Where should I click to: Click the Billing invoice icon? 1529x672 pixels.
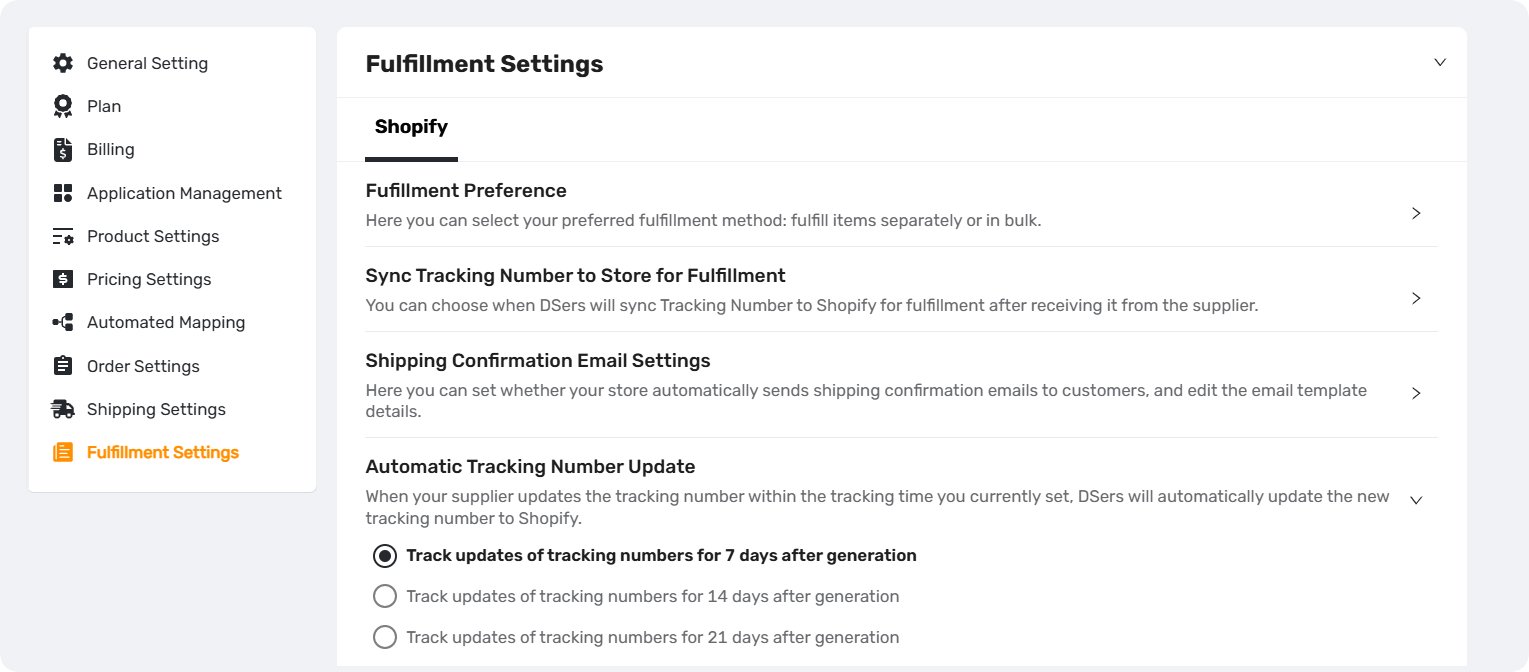[63, 149]
